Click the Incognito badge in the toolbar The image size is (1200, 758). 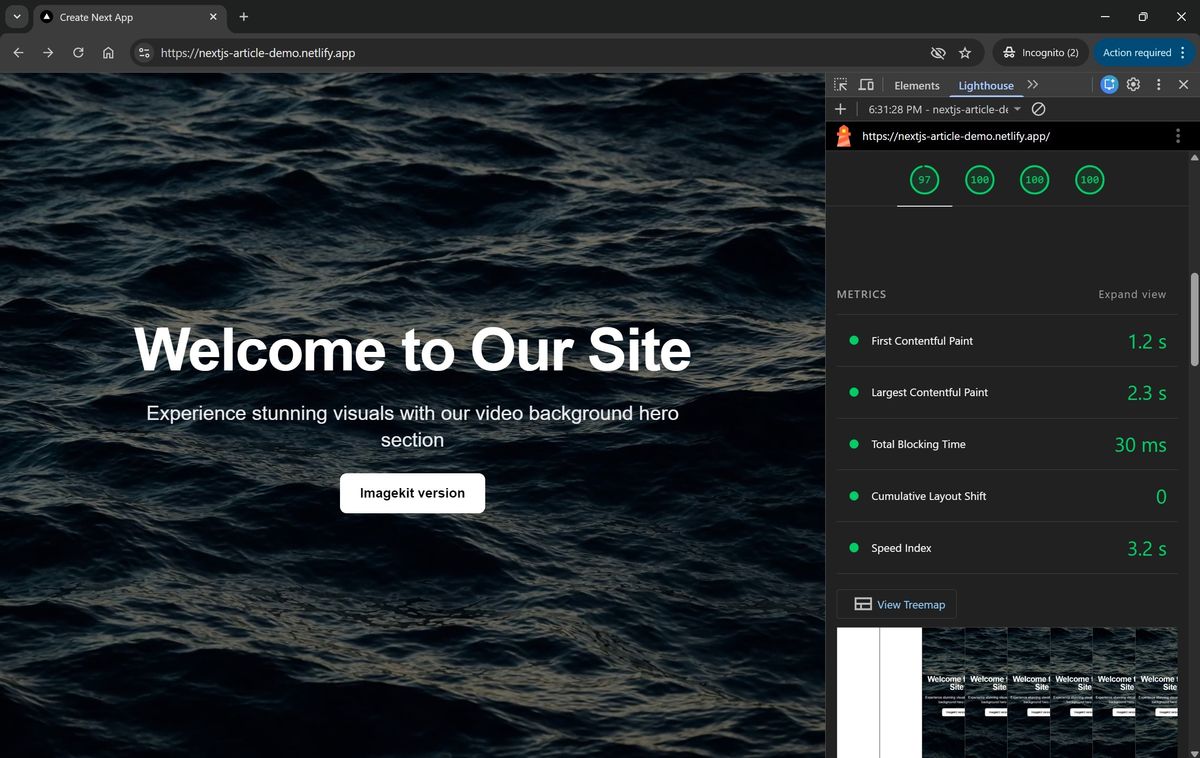click(1040, 52)
